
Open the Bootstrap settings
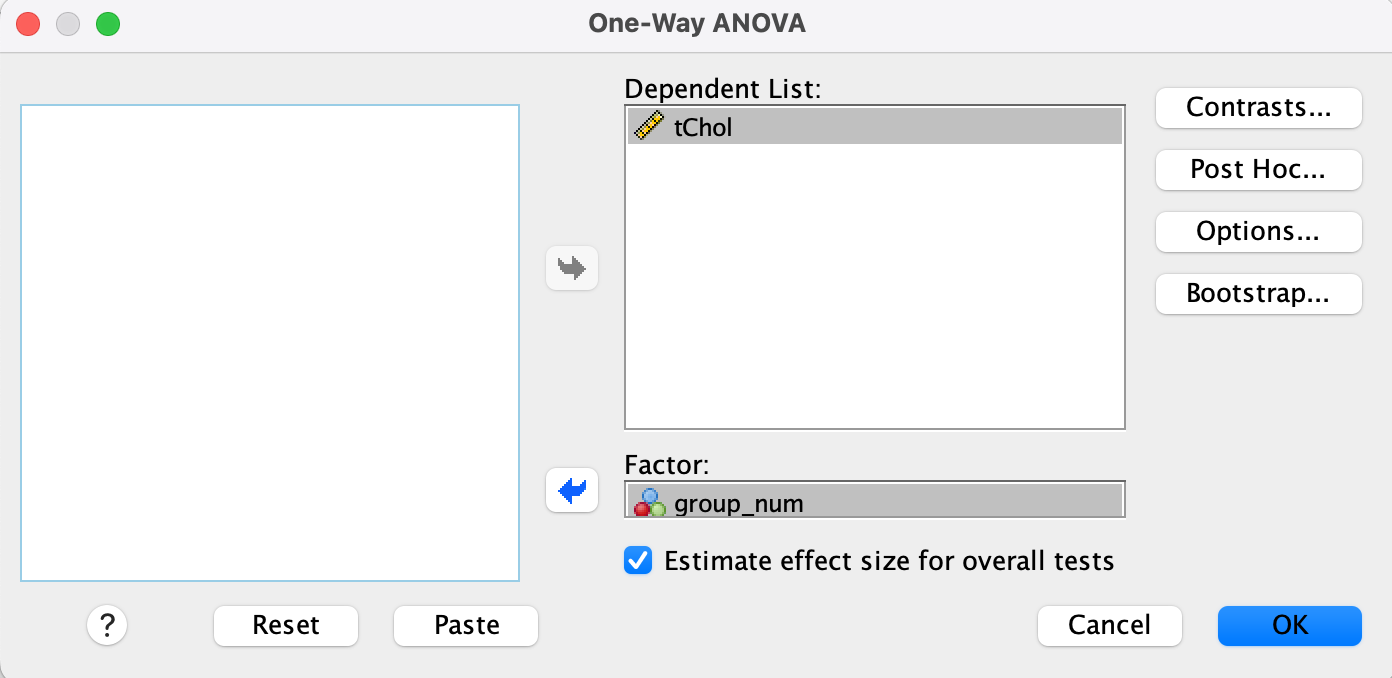point(1258,294)
